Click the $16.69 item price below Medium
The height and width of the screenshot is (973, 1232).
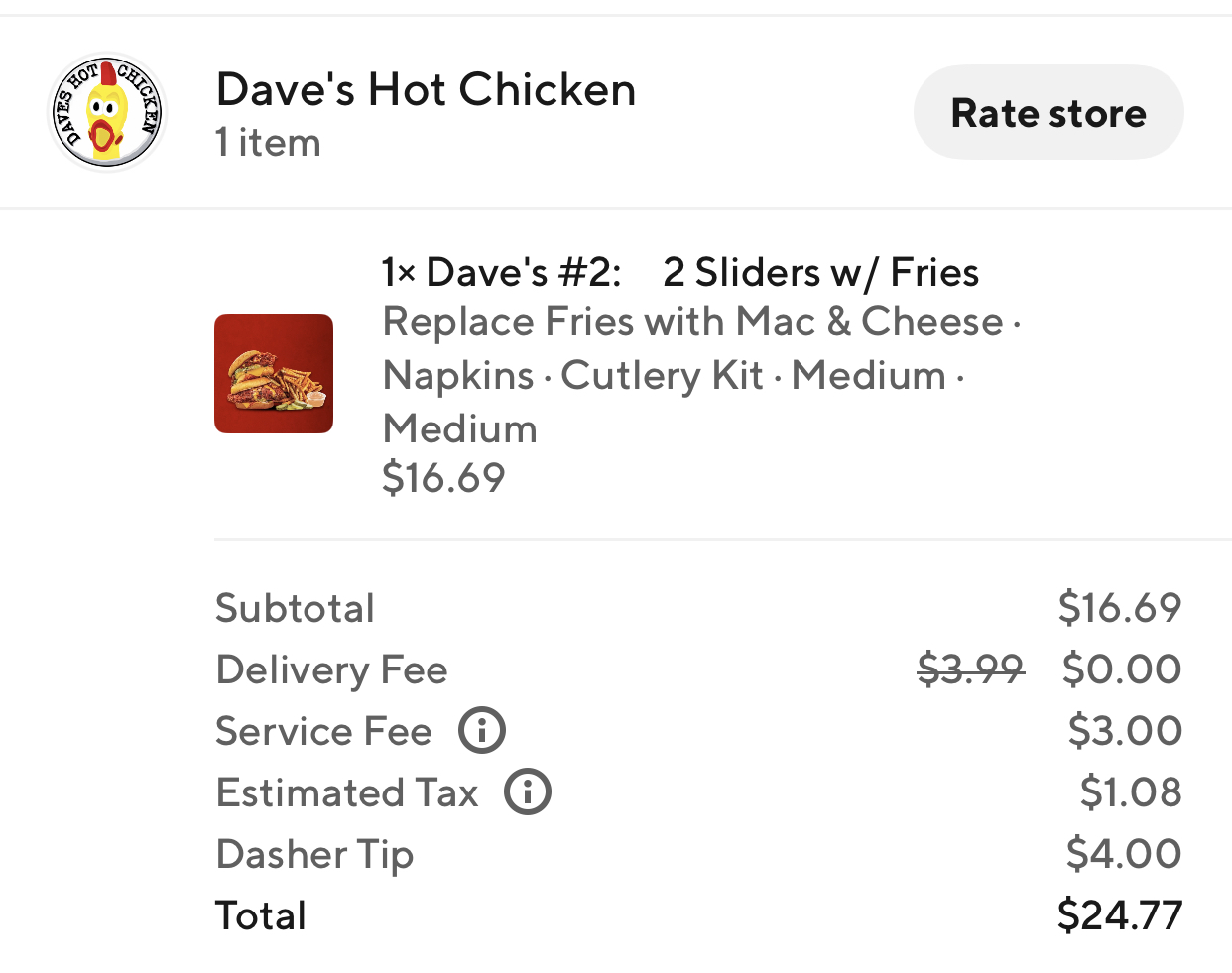(x=443, y=478)
